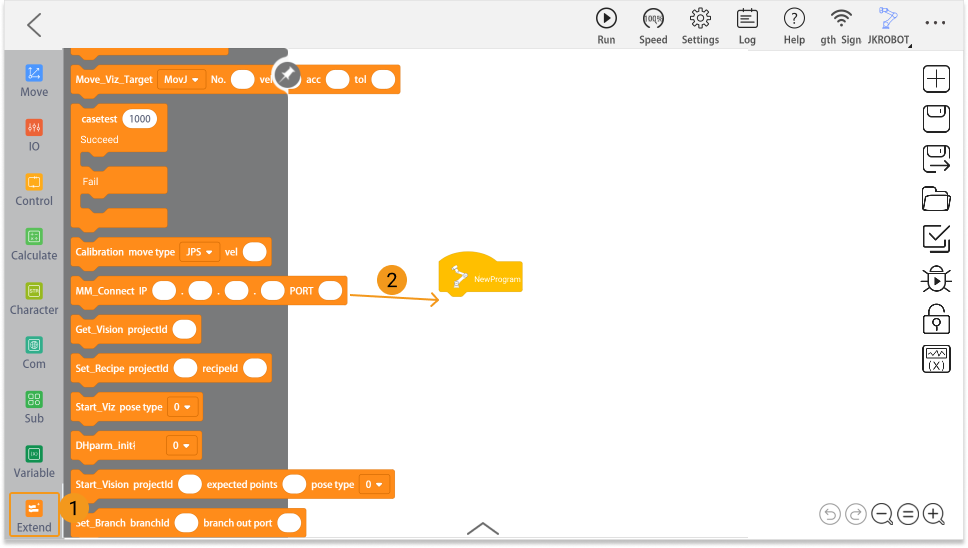The image size is (968, 548).
Task: Save the program with disk icon
Action: [x=936, y=118]
